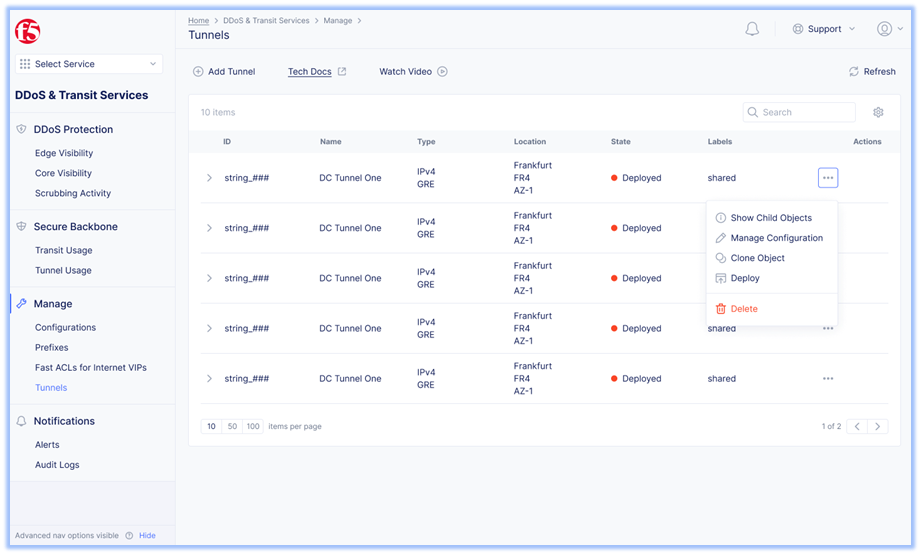Image resolution: width=921 pixels, height=555 pixels.
Task: Set 100 items per page
Action: [x=253, y=426]
